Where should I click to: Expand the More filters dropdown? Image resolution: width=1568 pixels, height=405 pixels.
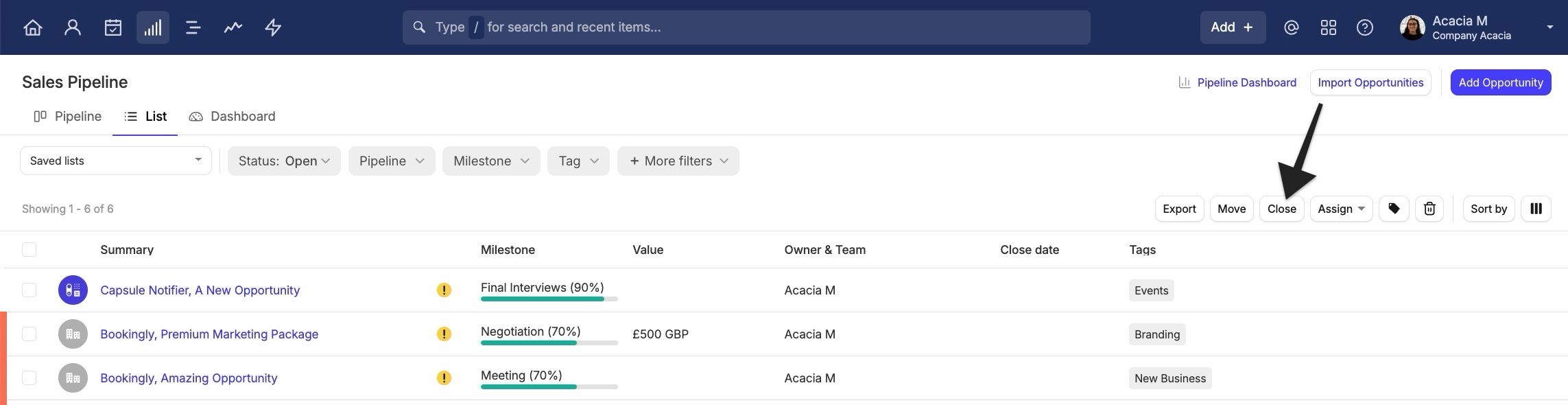[678, 161]
